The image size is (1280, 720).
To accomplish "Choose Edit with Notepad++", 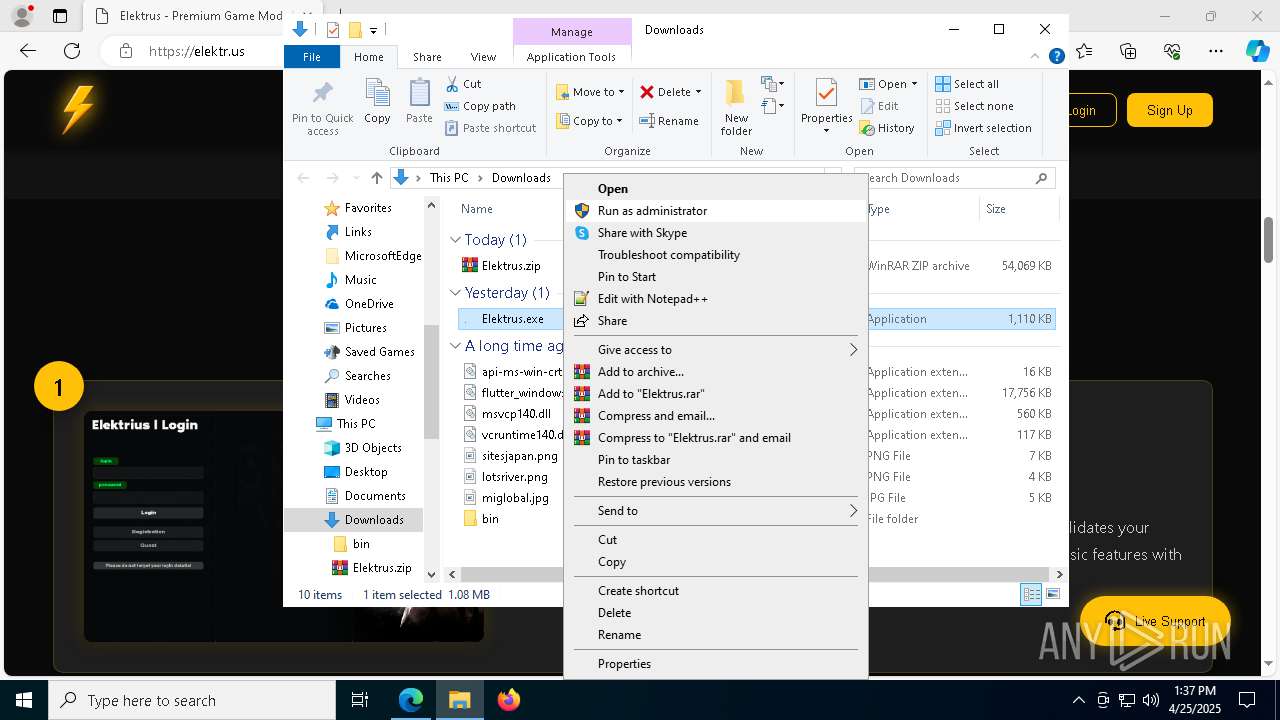I will point(715,299).
